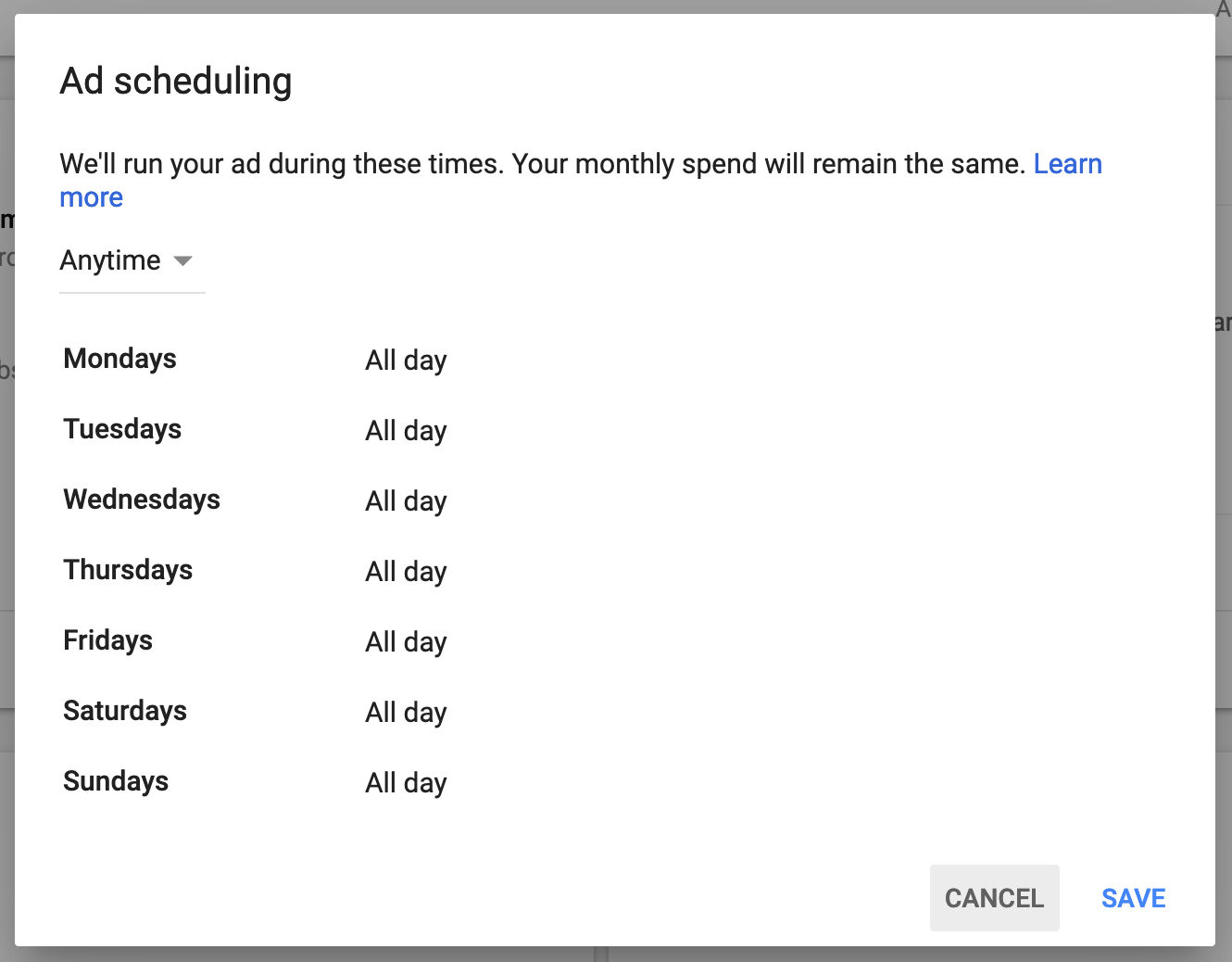1232x962 pixels.
Task: Select the Saturdays row label
Action: [x=125, y=711]
